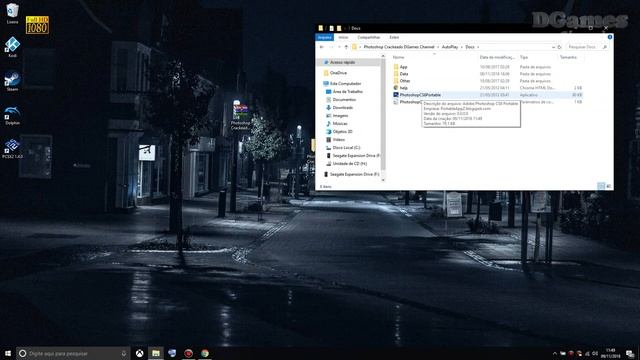The width and height of the screenshot is (640, 360).
Task: Expand chevron after Docs in address bar
Action: [478, 47]
